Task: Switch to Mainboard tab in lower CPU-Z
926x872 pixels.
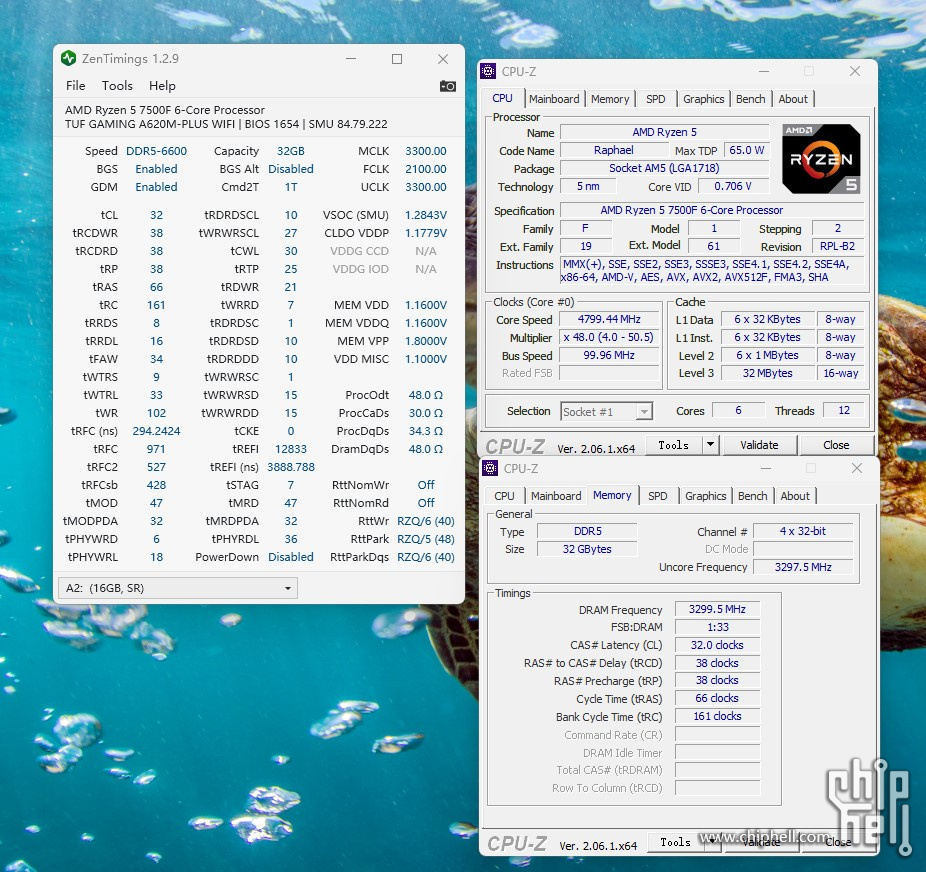Action: (556, 496)
